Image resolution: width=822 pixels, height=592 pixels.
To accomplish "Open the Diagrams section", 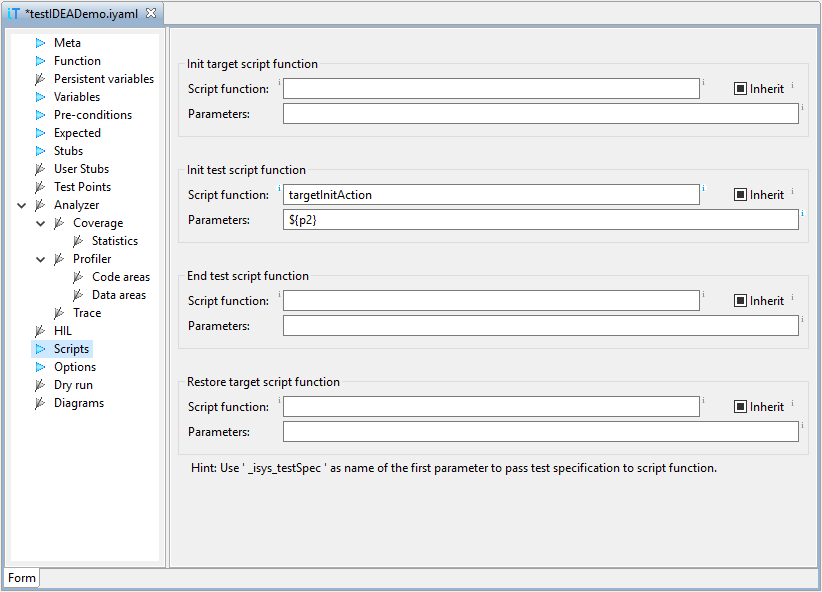I will tap(79, 403).
